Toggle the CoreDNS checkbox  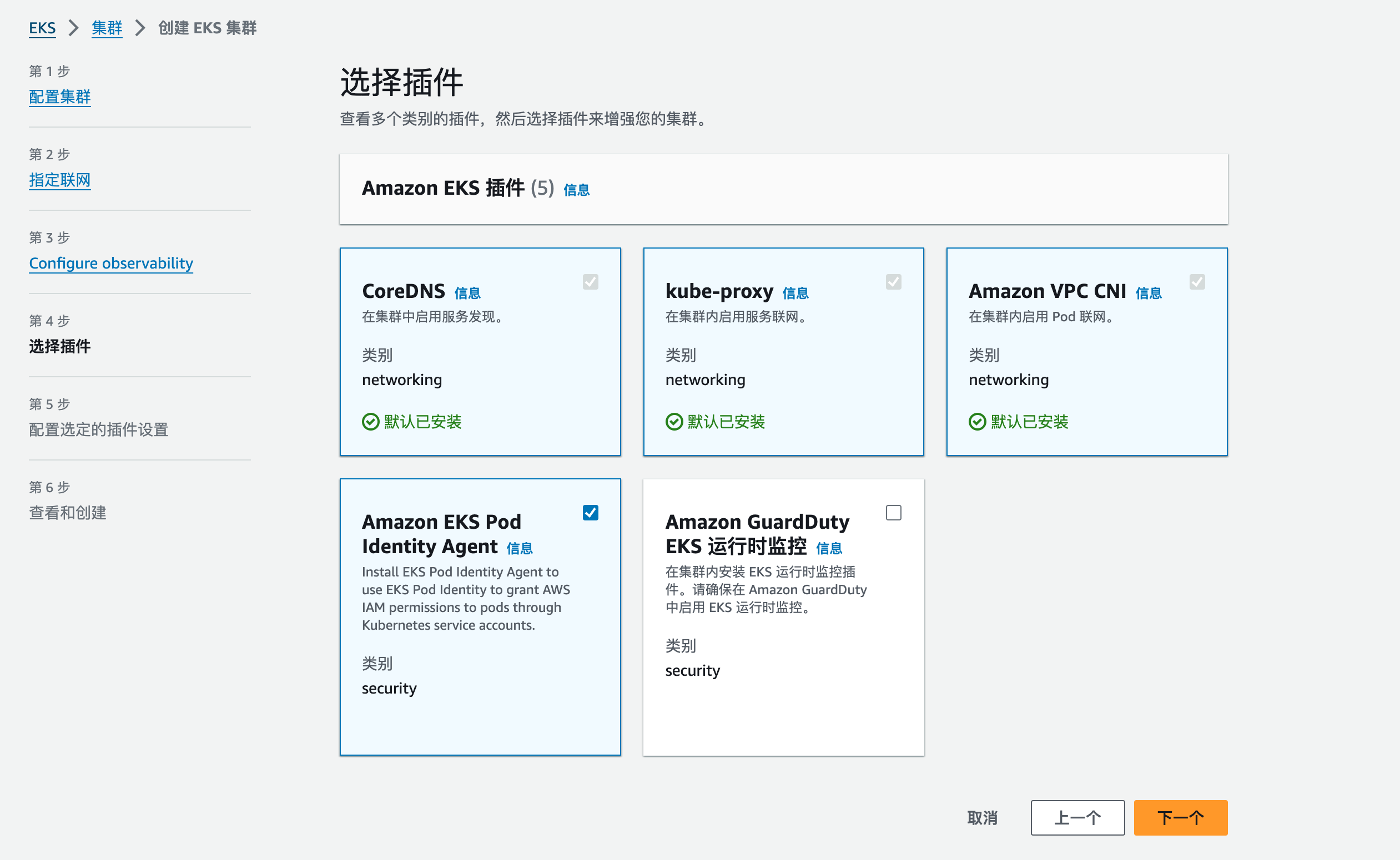click(591, 282)
